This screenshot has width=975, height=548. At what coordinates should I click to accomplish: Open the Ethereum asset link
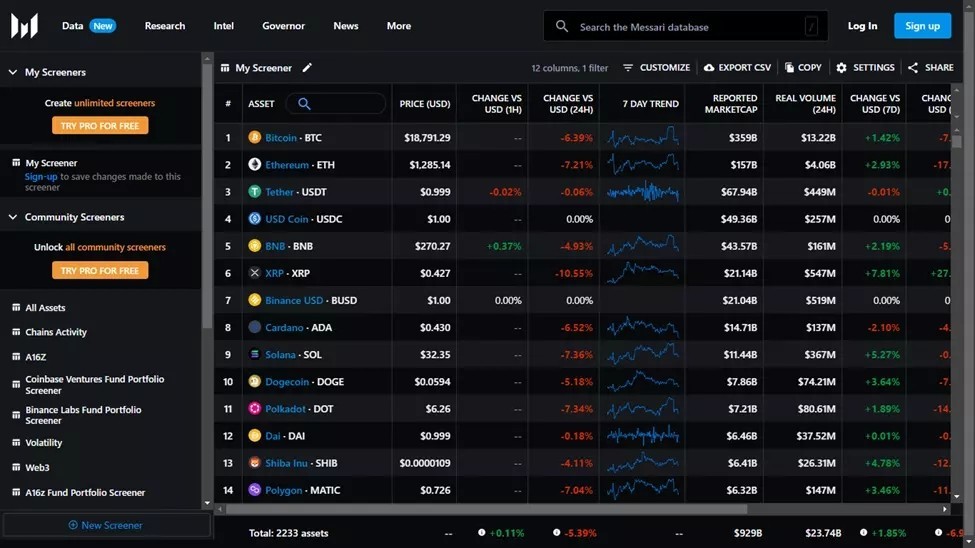click(x=287, y=165)
